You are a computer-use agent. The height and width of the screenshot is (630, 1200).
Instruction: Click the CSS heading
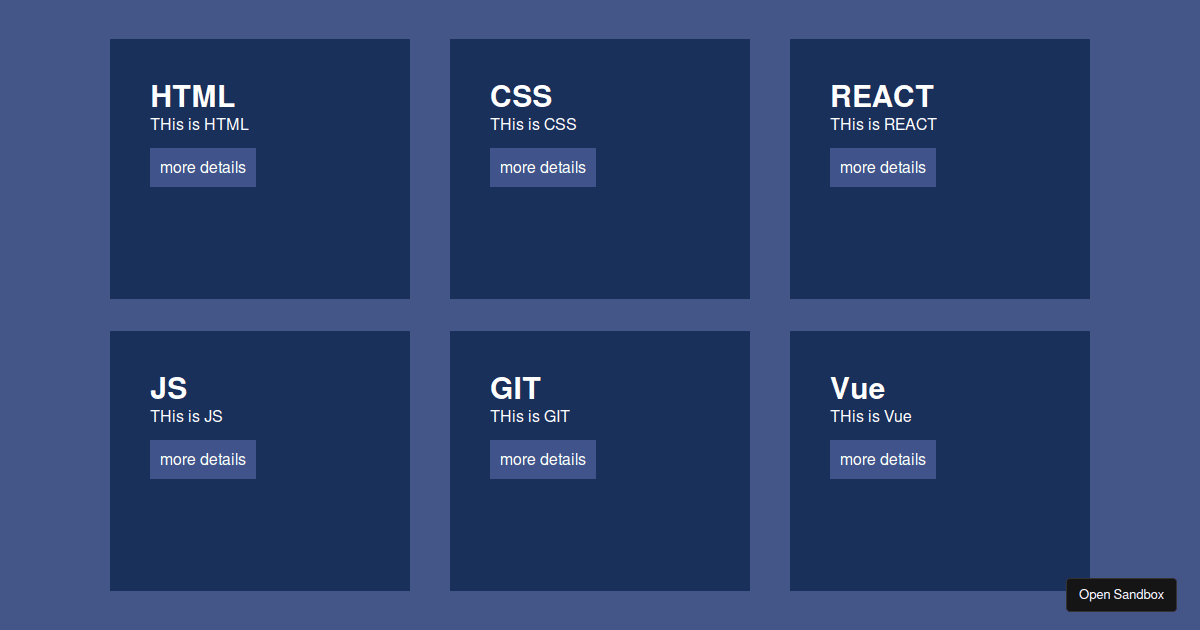520,96
